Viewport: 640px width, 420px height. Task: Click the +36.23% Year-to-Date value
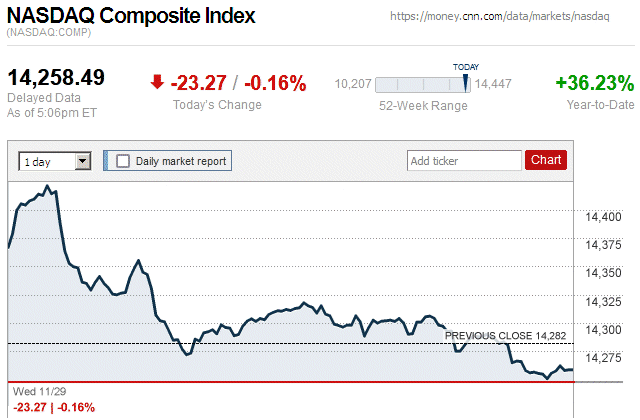(595, 83)
